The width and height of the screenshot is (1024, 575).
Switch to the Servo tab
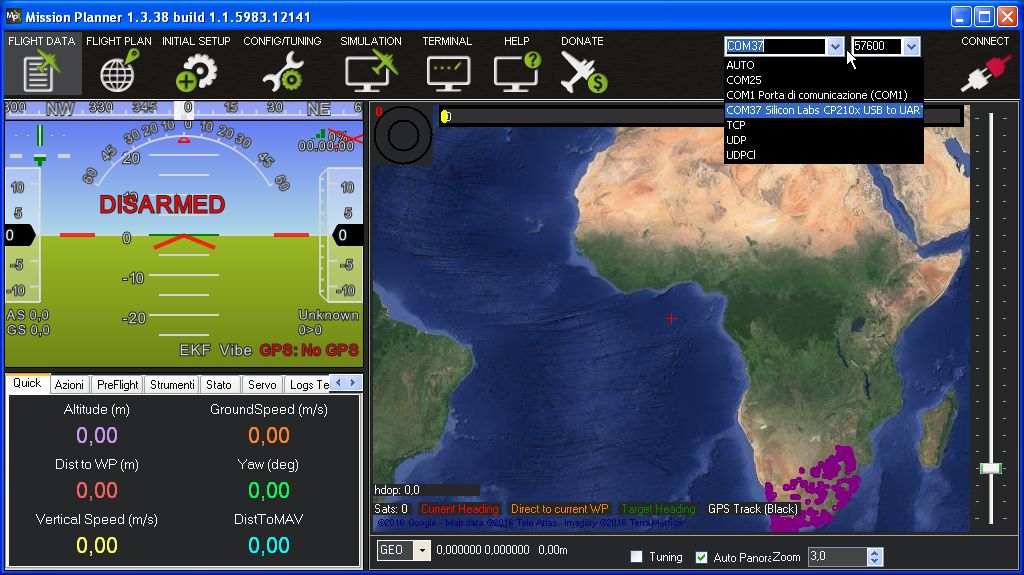click(262, 385)
